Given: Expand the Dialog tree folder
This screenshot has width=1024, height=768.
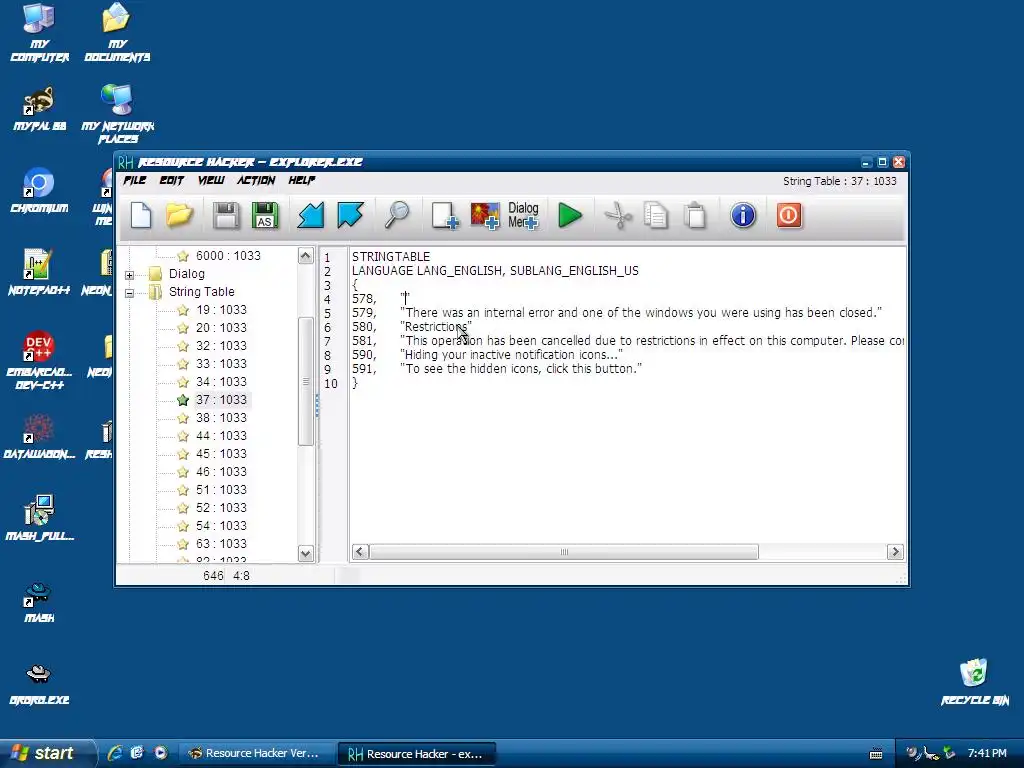Looking at the screenshot, I should 129,275.
